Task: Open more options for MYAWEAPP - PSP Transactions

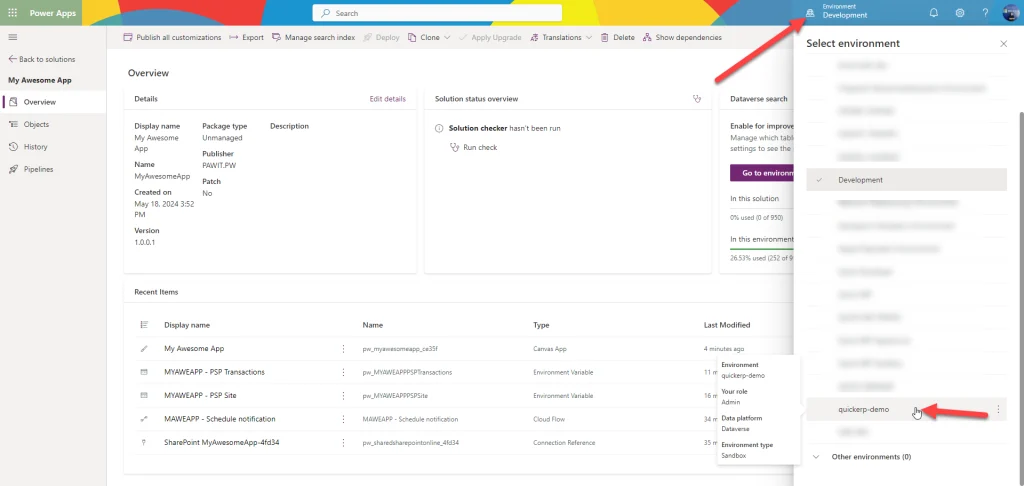Action: tap(344, 372)
